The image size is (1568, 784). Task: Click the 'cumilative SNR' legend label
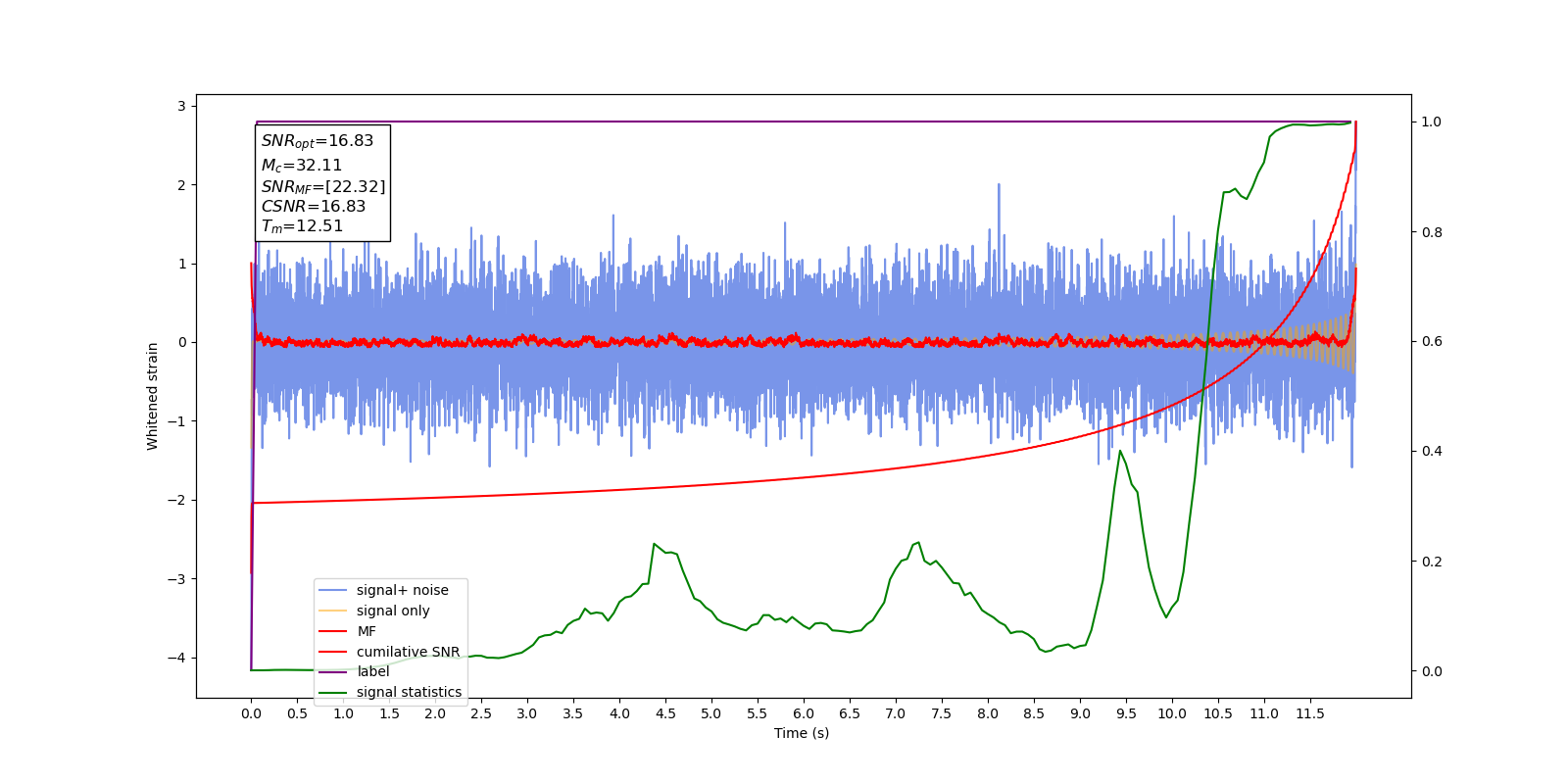pyautogui.click(x=408, y=652)
